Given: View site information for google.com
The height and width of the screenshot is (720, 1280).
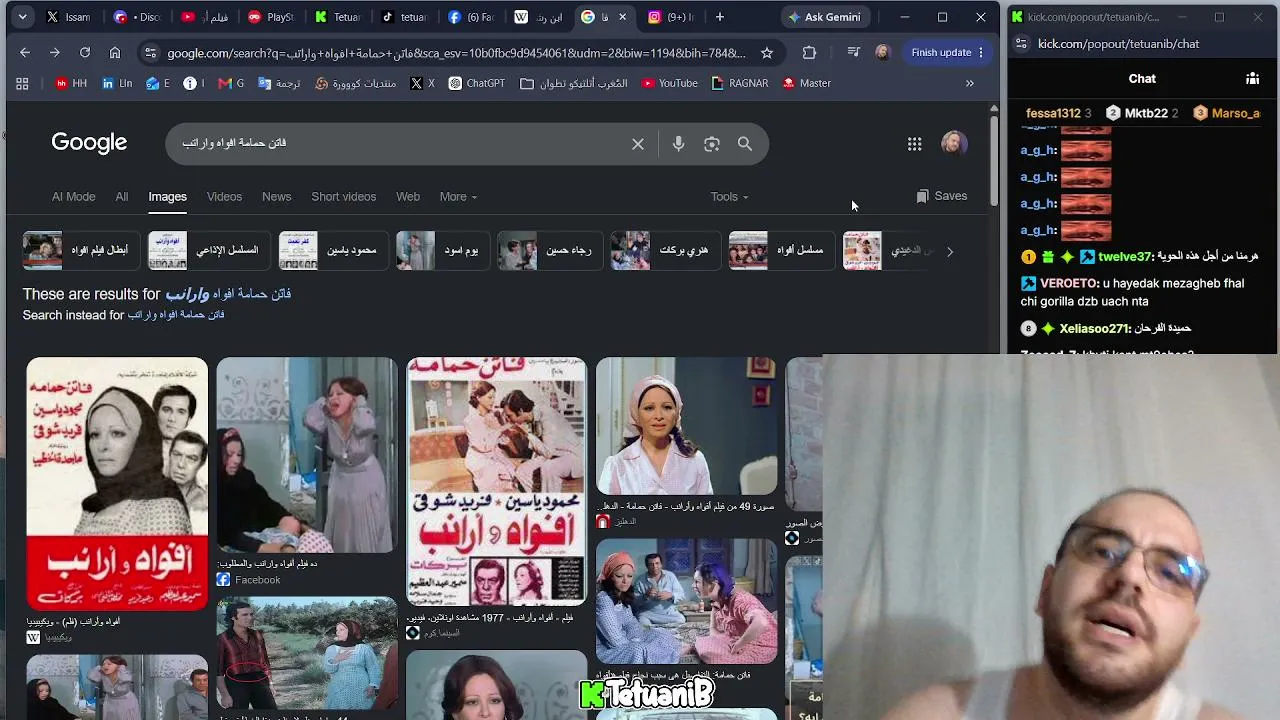Looking at the screenshot, I should 149,52.
